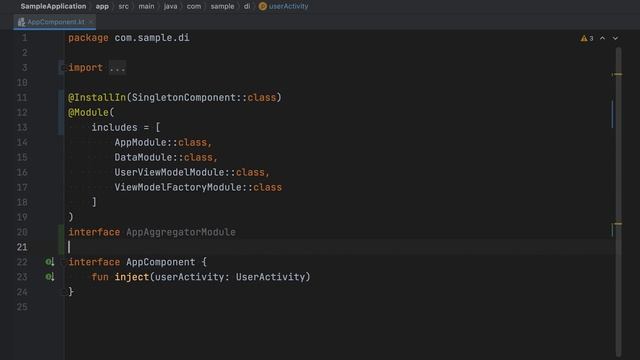Click the 'UserViewModelModule' text
The height and width of the screenshot is (360, 640).
[169, 172]
